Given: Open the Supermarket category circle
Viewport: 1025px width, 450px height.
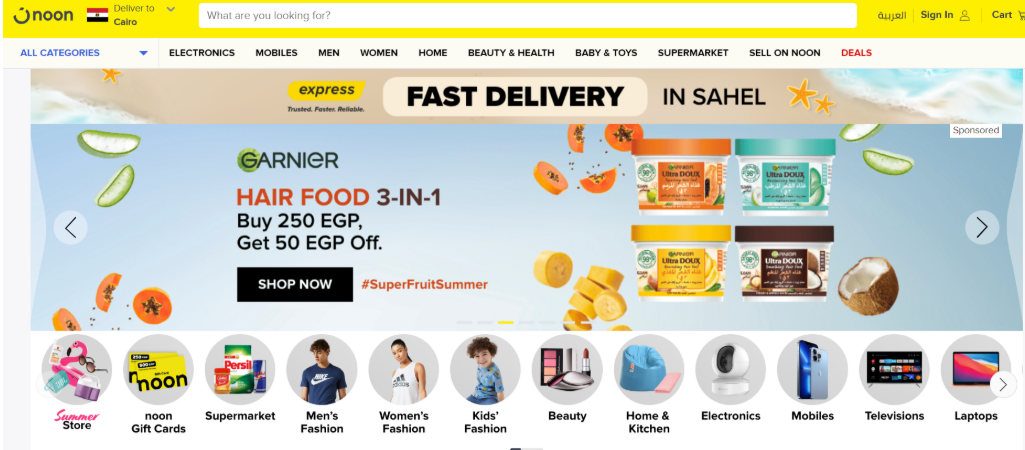Looking at the screenshot, I should 240,370.
